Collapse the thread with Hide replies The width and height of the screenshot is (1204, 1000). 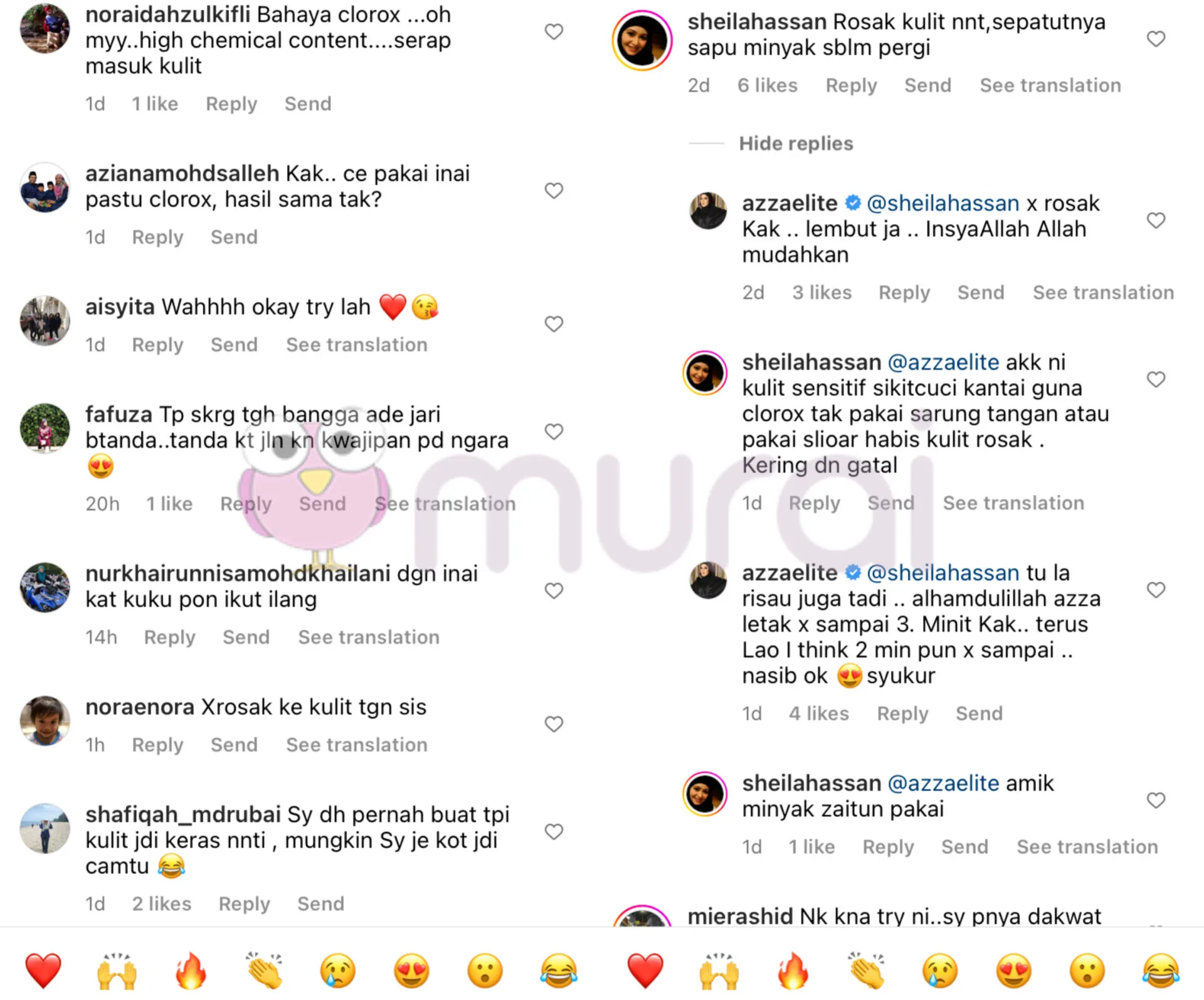tap(796, 144)
